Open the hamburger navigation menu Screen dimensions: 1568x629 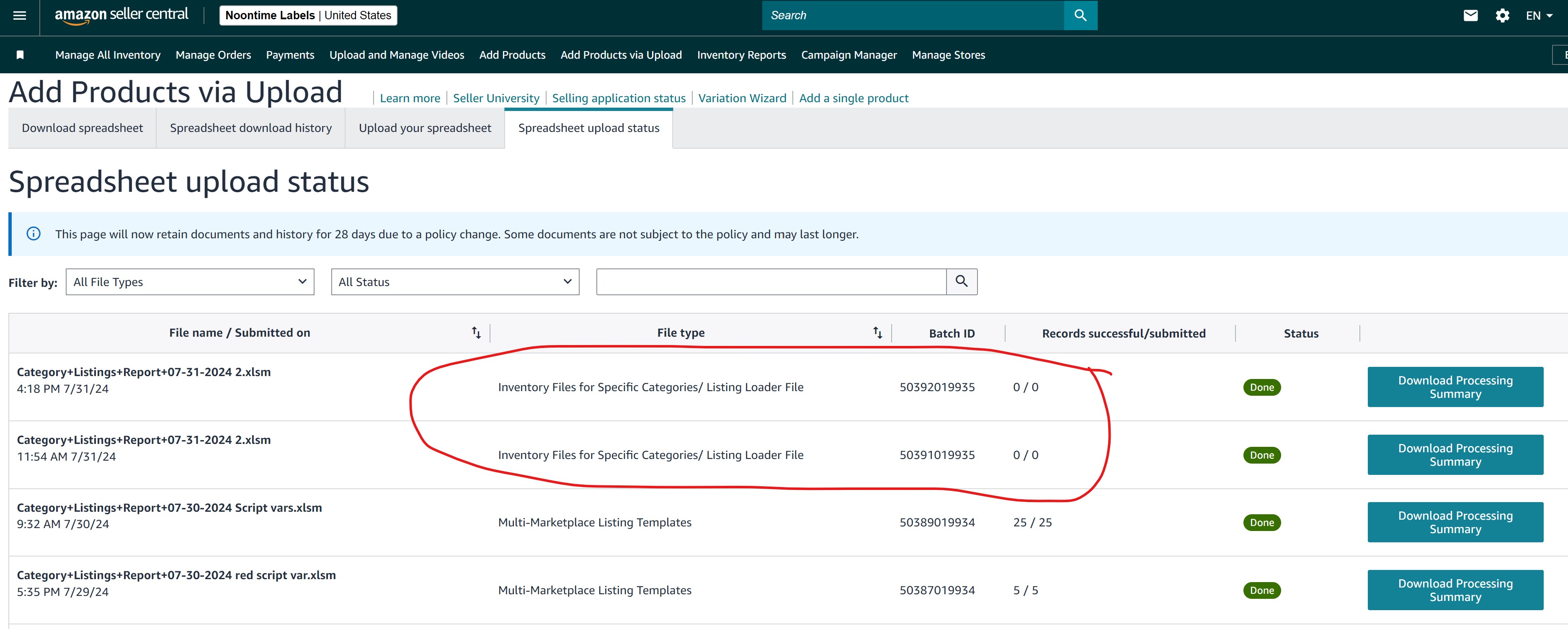[20, 16]
